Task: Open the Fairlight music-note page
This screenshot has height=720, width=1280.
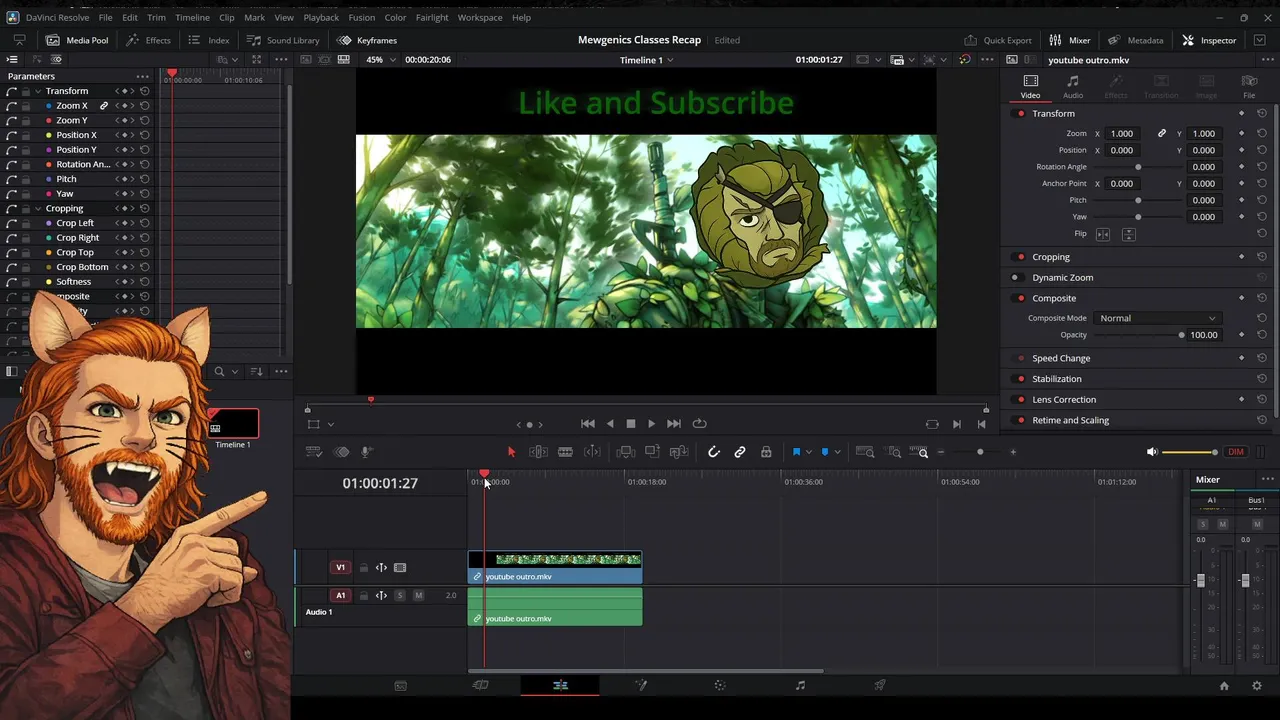Action: (x=800, y=685)
